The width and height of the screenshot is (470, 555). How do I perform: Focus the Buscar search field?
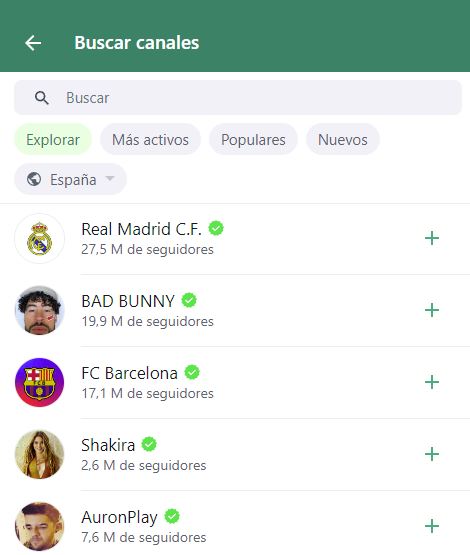(x=238, y=98)
